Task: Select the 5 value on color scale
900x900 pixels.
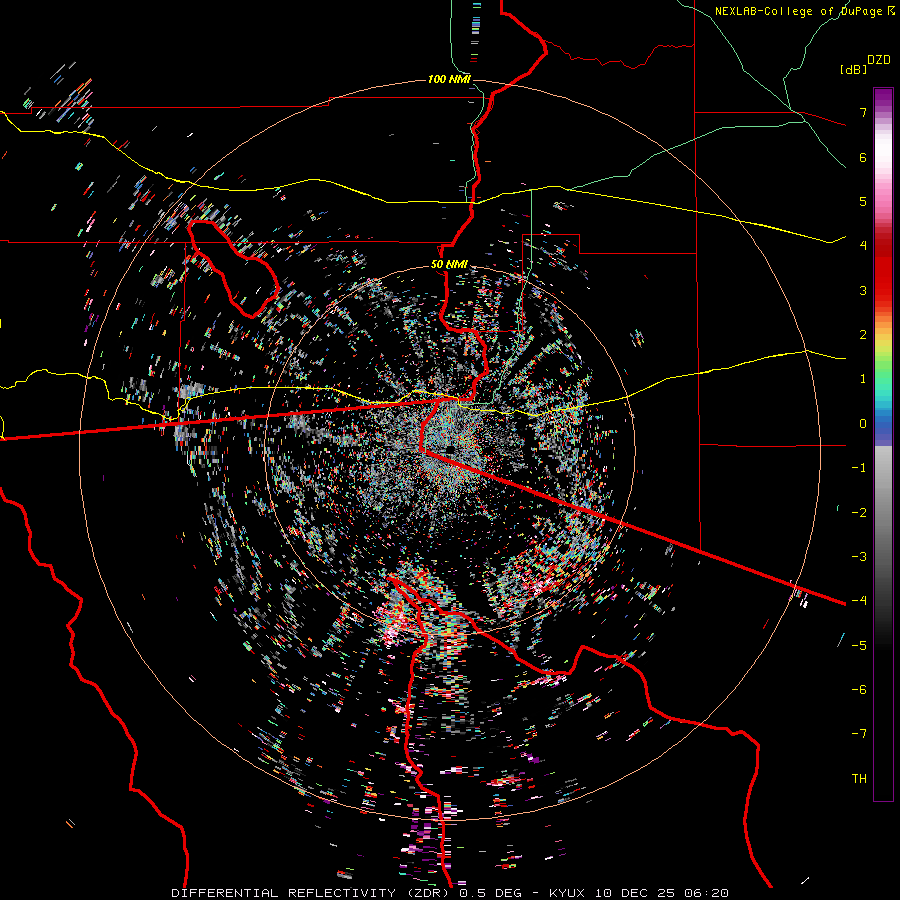Action: 863,201
